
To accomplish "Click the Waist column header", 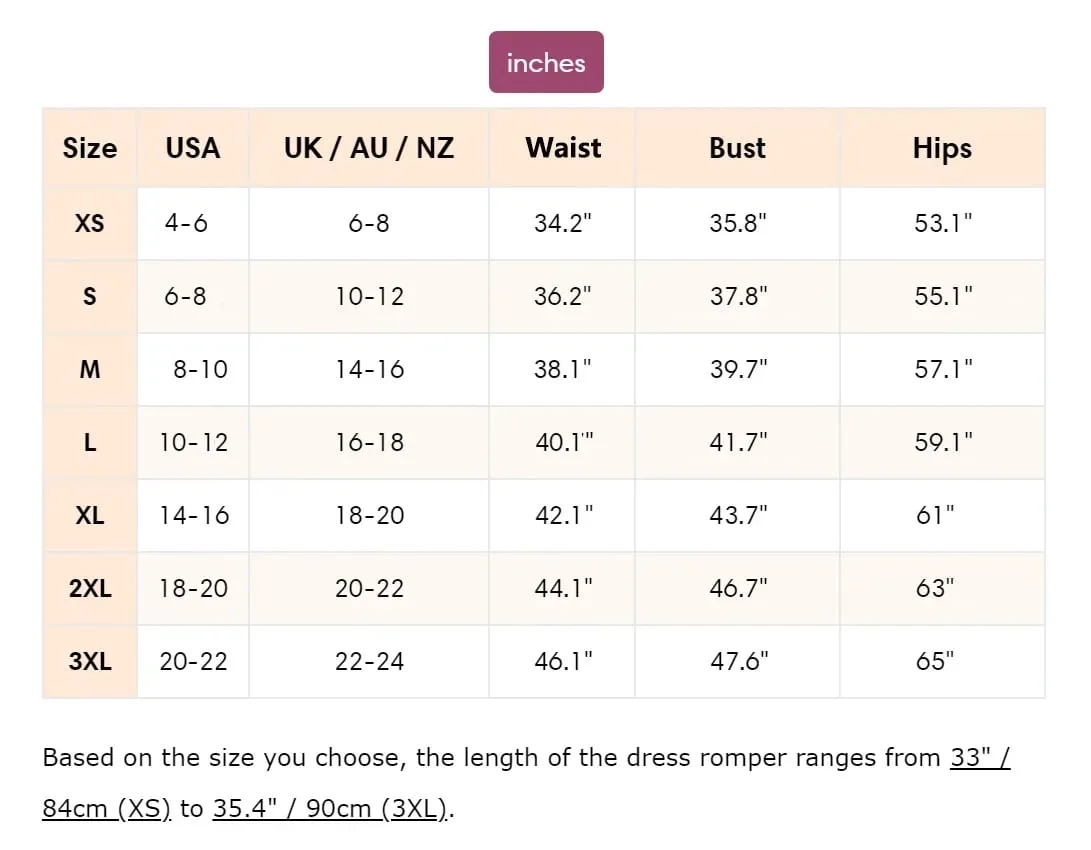I will (x=563, y=148).
